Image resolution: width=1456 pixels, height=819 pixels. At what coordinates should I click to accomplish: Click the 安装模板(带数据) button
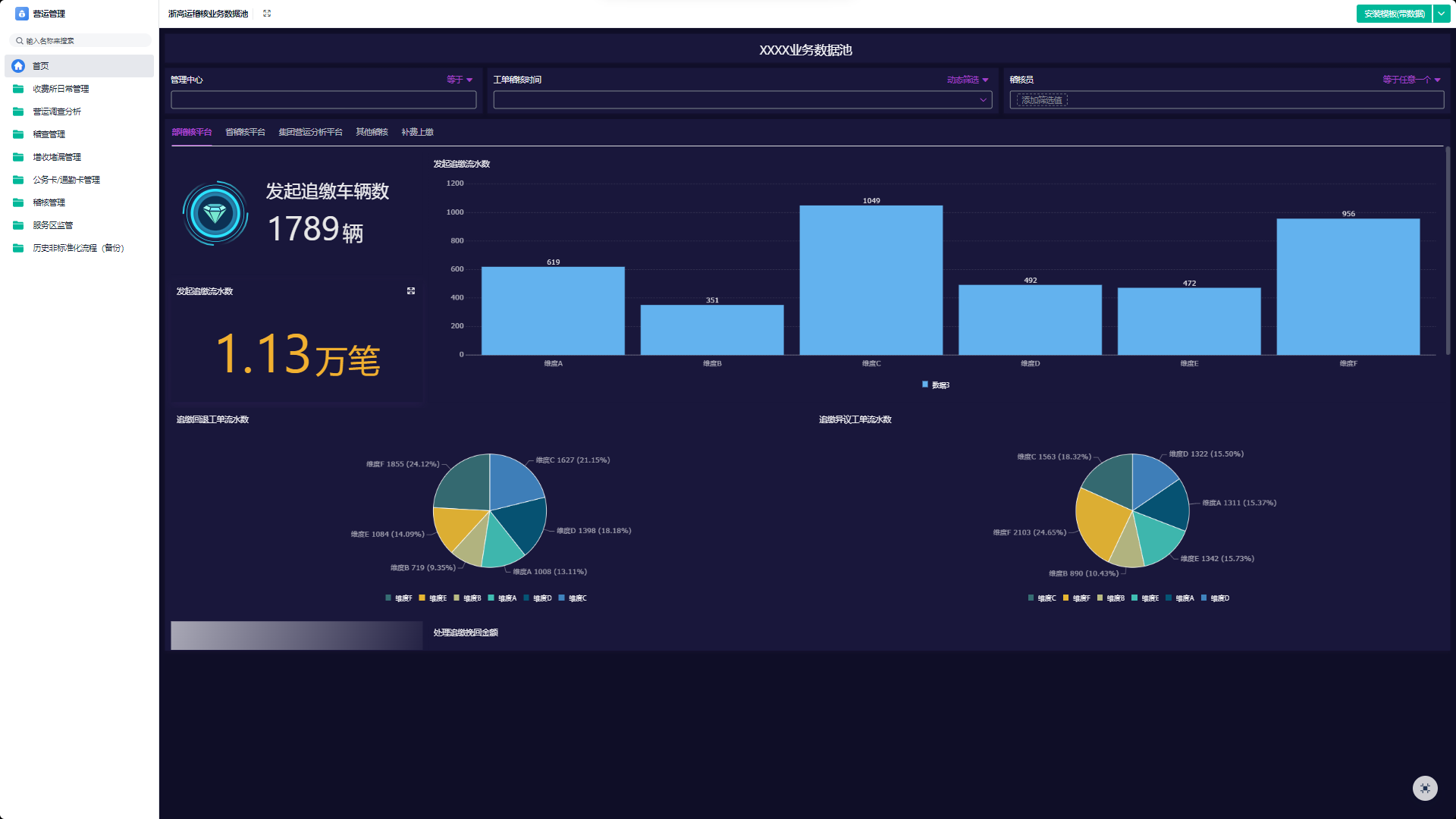pos(1394,14)
